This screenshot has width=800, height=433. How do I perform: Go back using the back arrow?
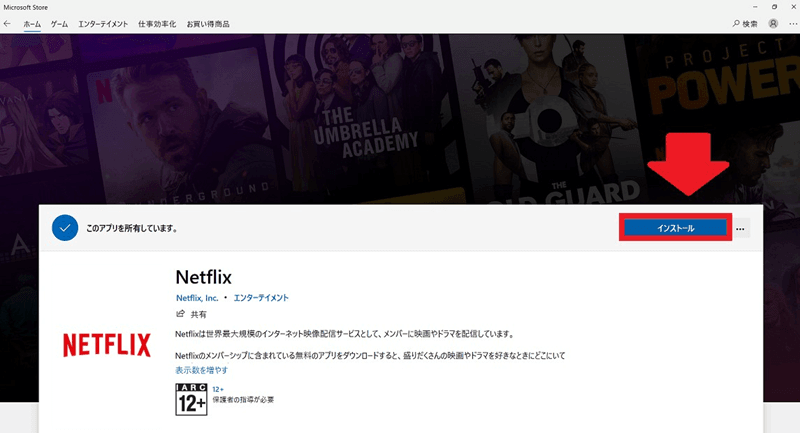tap(7, 23)
